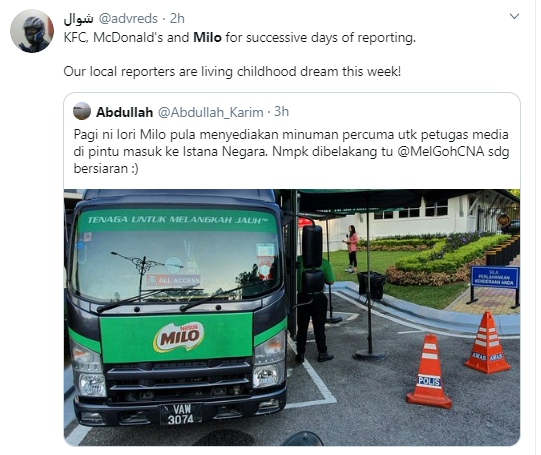Open the profile avatar of @advreds
Screen dimensions: 541x455
pyautogui.click(x=32, y=31)
